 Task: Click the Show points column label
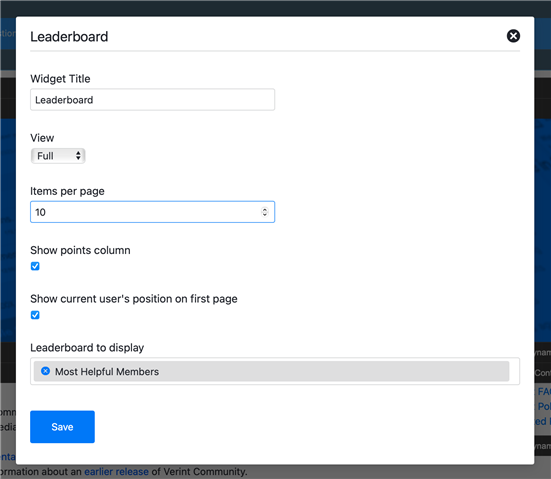[x=80, y=250]
